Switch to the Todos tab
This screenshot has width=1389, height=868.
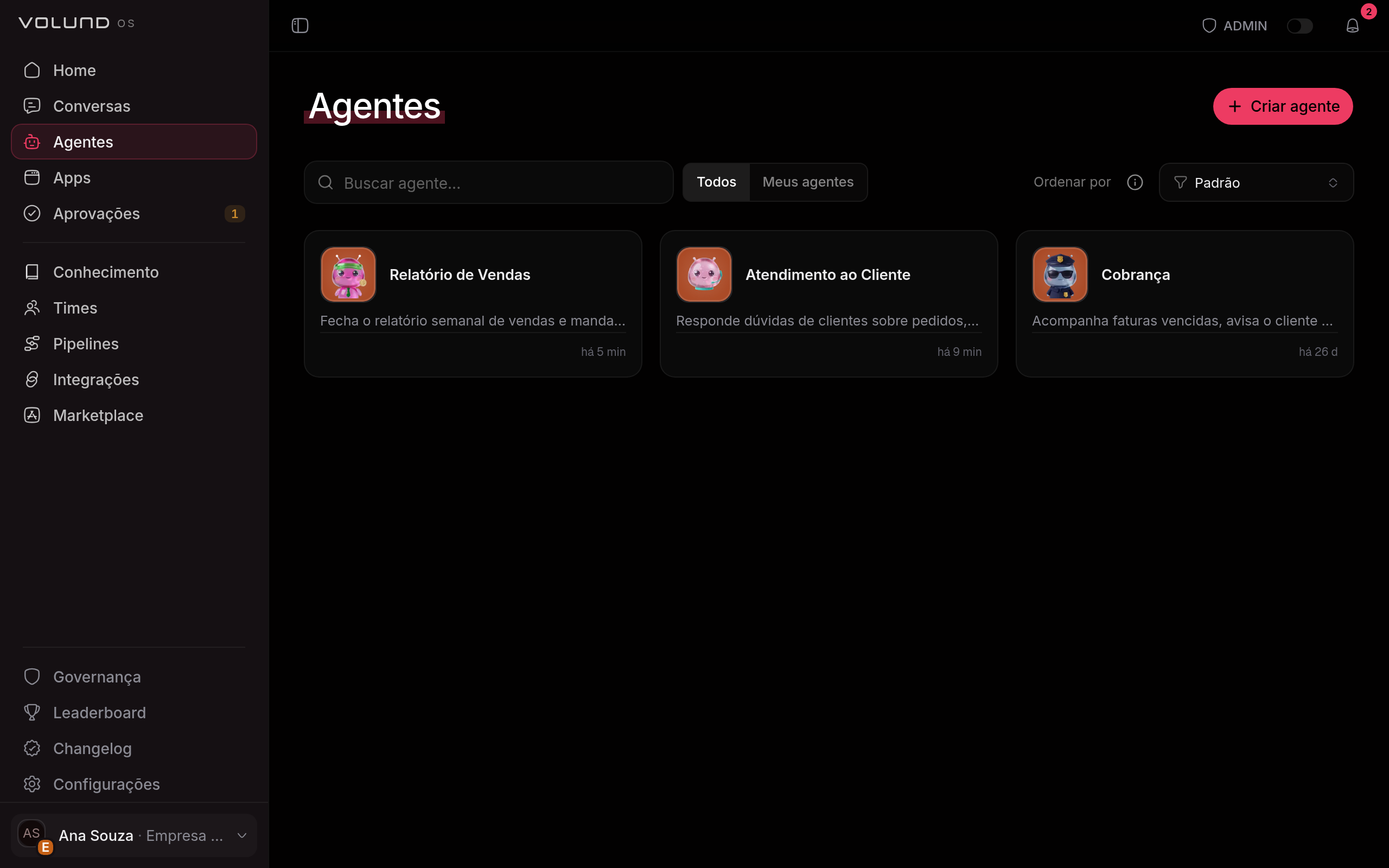coord(716,182)
